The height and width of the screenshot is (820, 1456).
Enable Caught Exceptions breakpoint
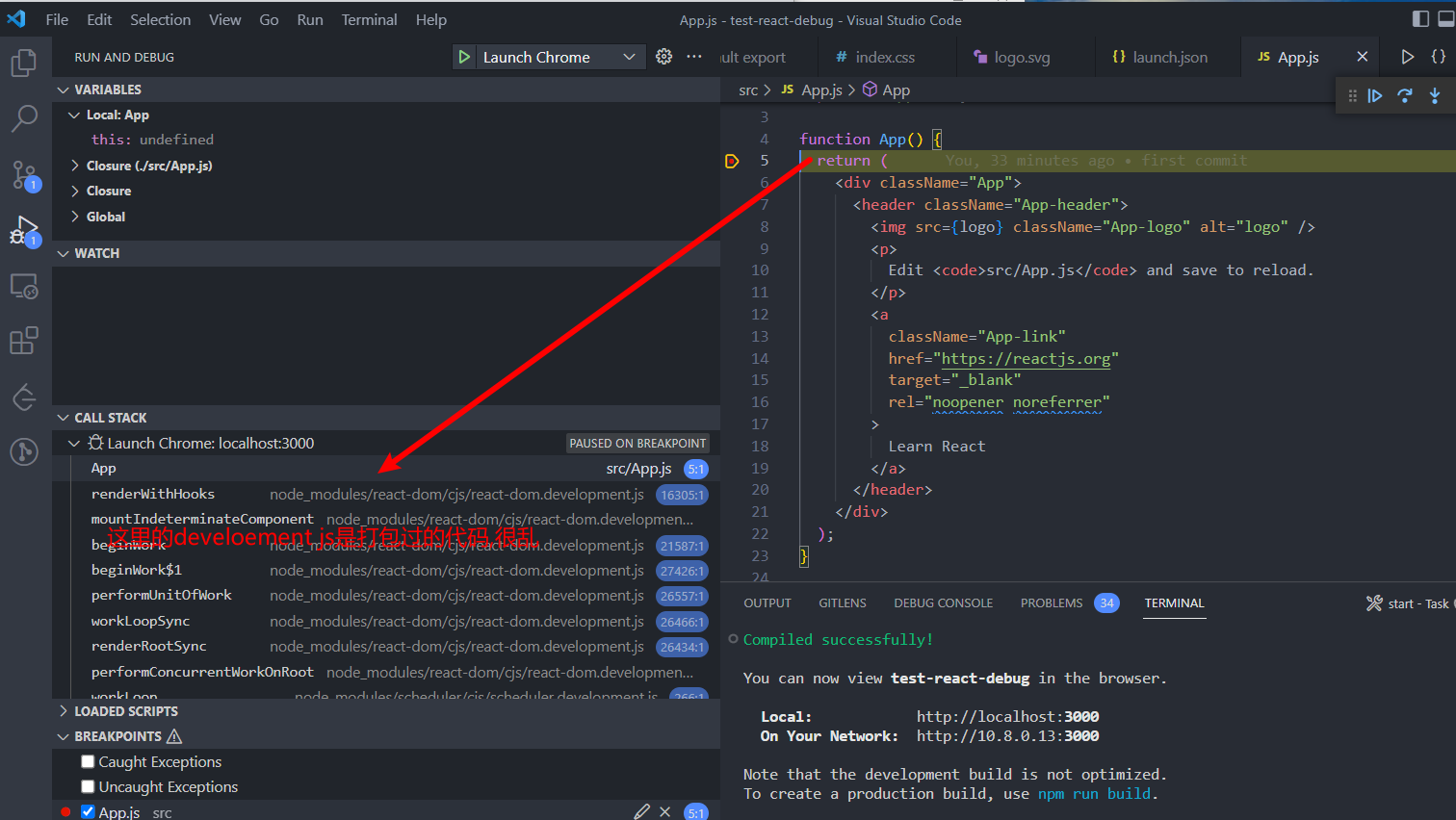(88, 761)
